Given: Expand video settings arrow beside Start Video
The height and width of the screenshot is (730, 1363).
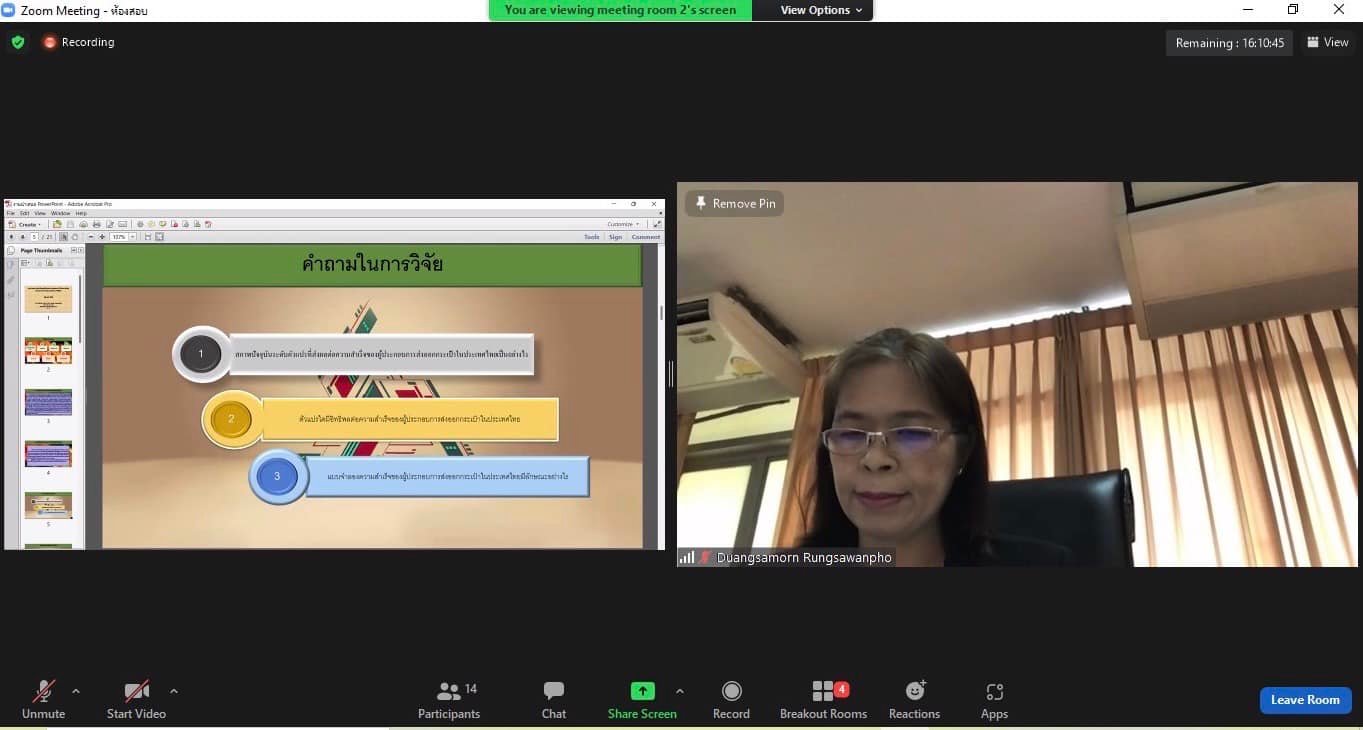Looking at the screenshot, I should (174, 691).
